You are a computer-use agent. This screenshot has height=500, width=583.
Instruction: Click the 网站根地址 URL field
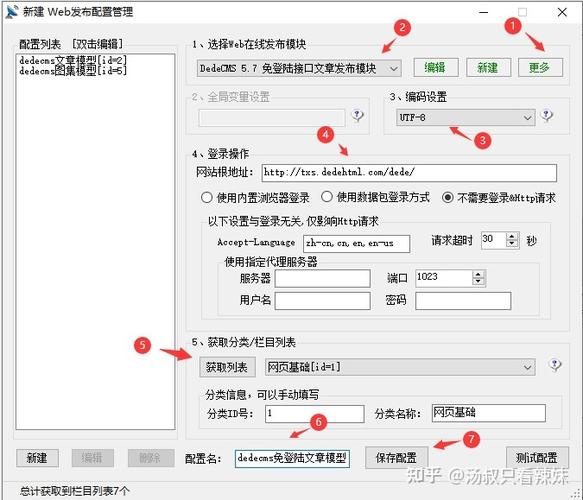409,172
